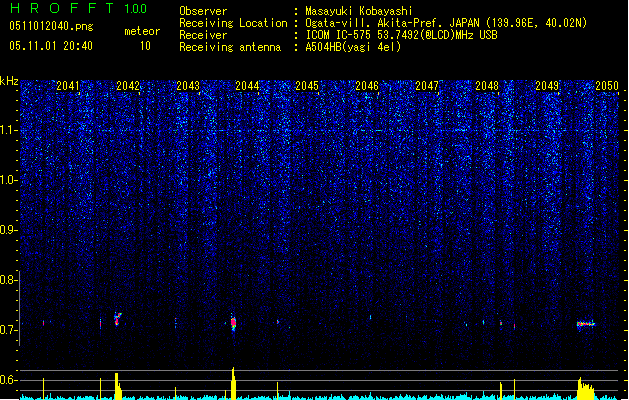
Task: Click the 'Receiving antenna' label
Action: [230, 47]
